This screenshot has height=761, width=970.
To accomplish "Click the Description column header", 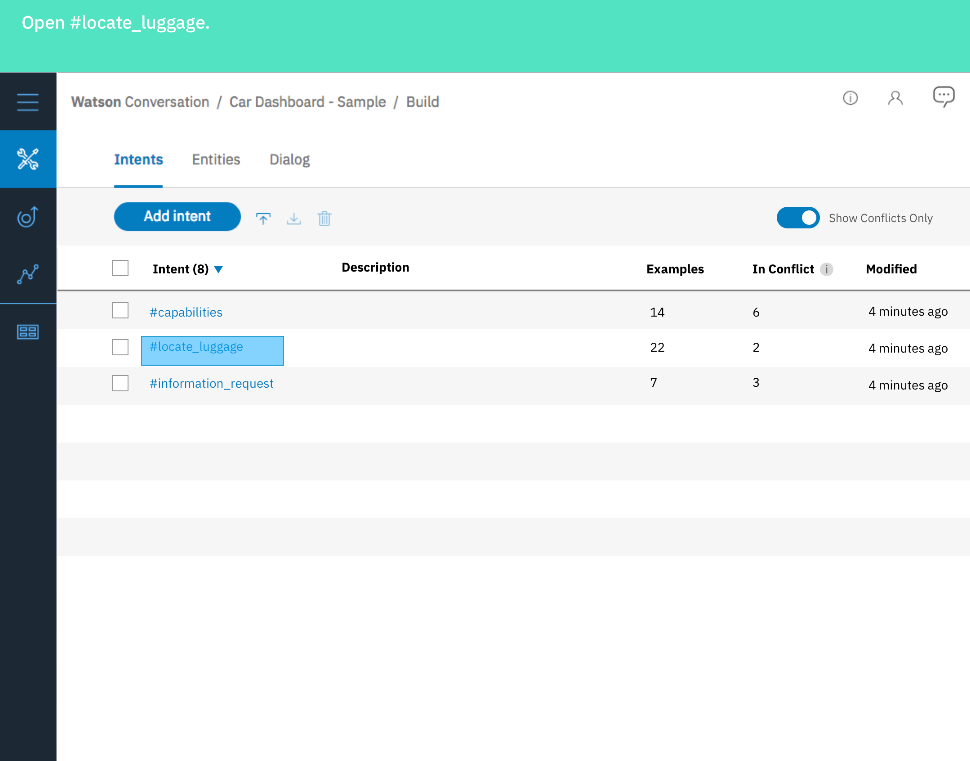I will coord(376,267).
